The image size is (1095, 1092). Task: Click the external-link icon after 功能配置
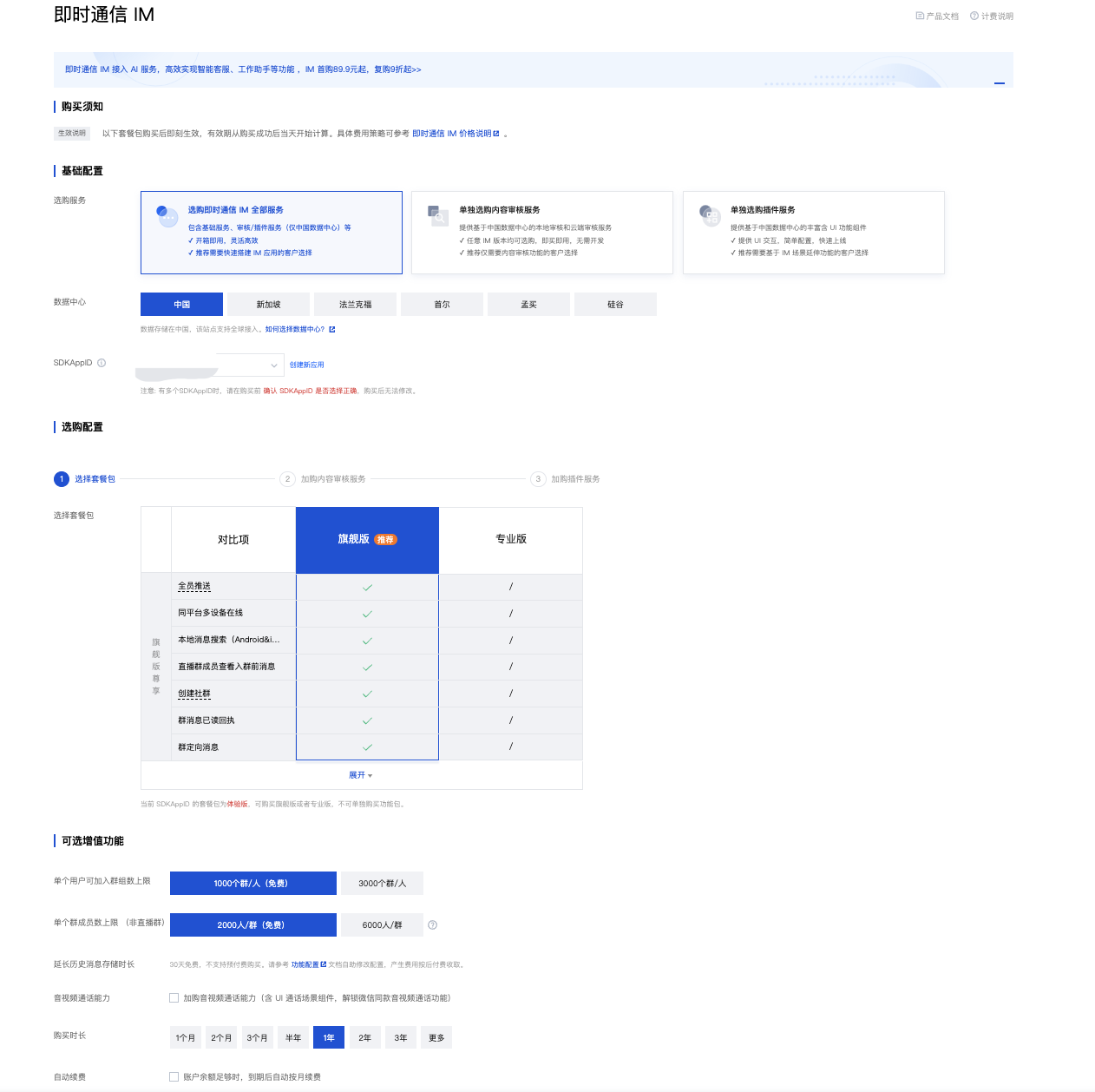click(324, 964)
